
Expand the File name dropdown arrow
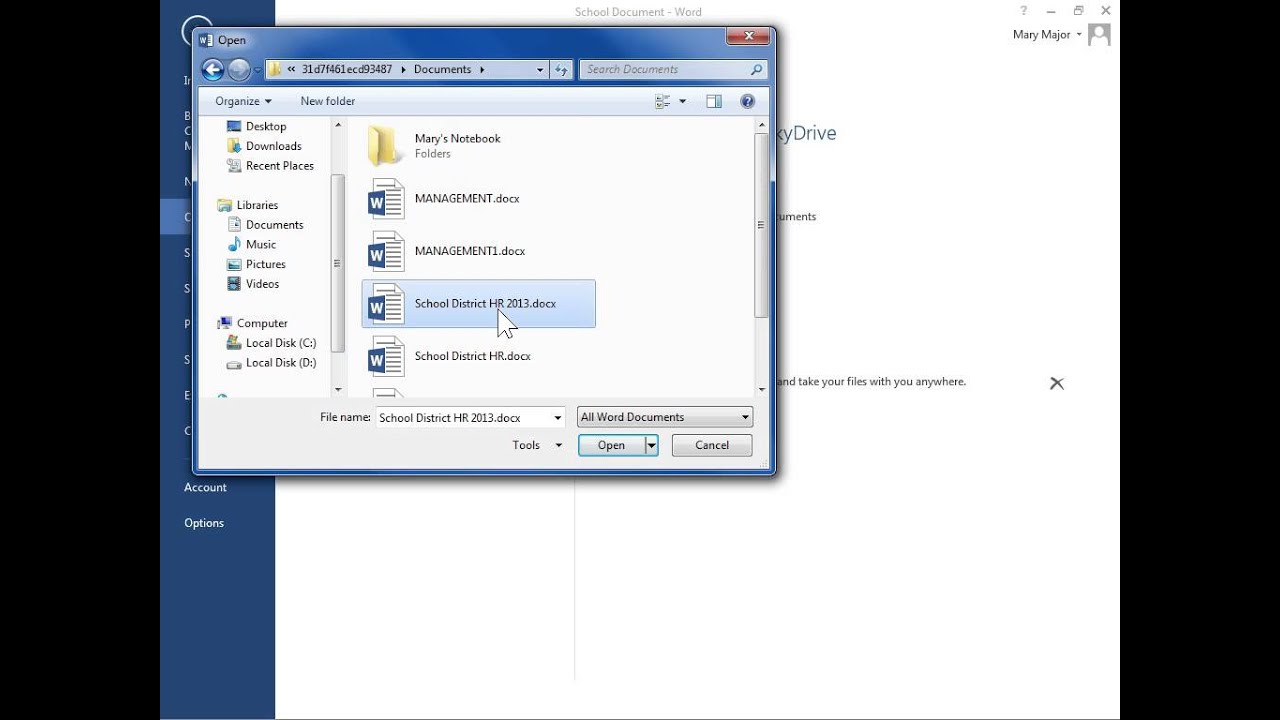pos(557,417)
